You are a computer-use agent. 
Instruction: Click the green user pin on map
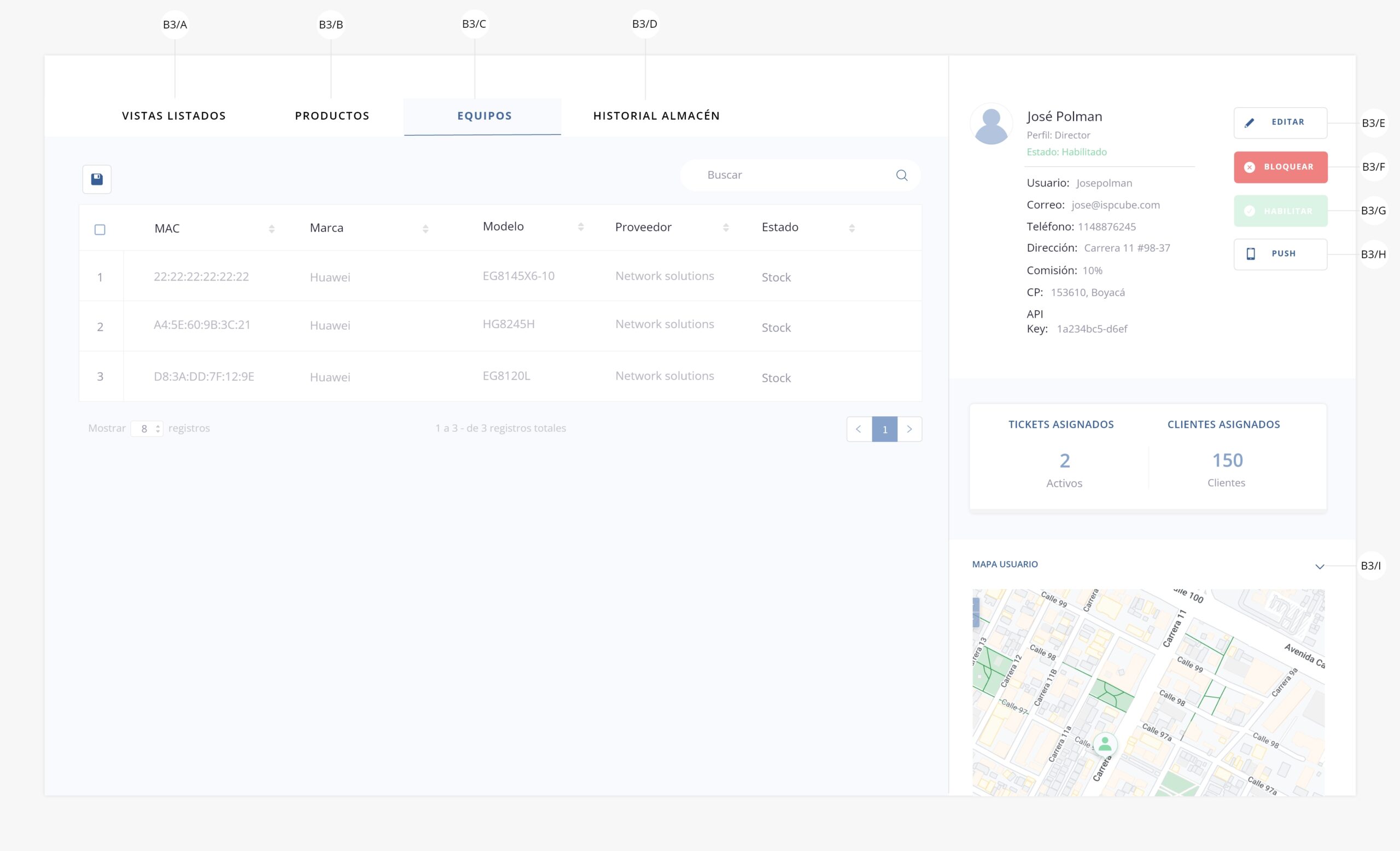click(x=1105, y=744)
